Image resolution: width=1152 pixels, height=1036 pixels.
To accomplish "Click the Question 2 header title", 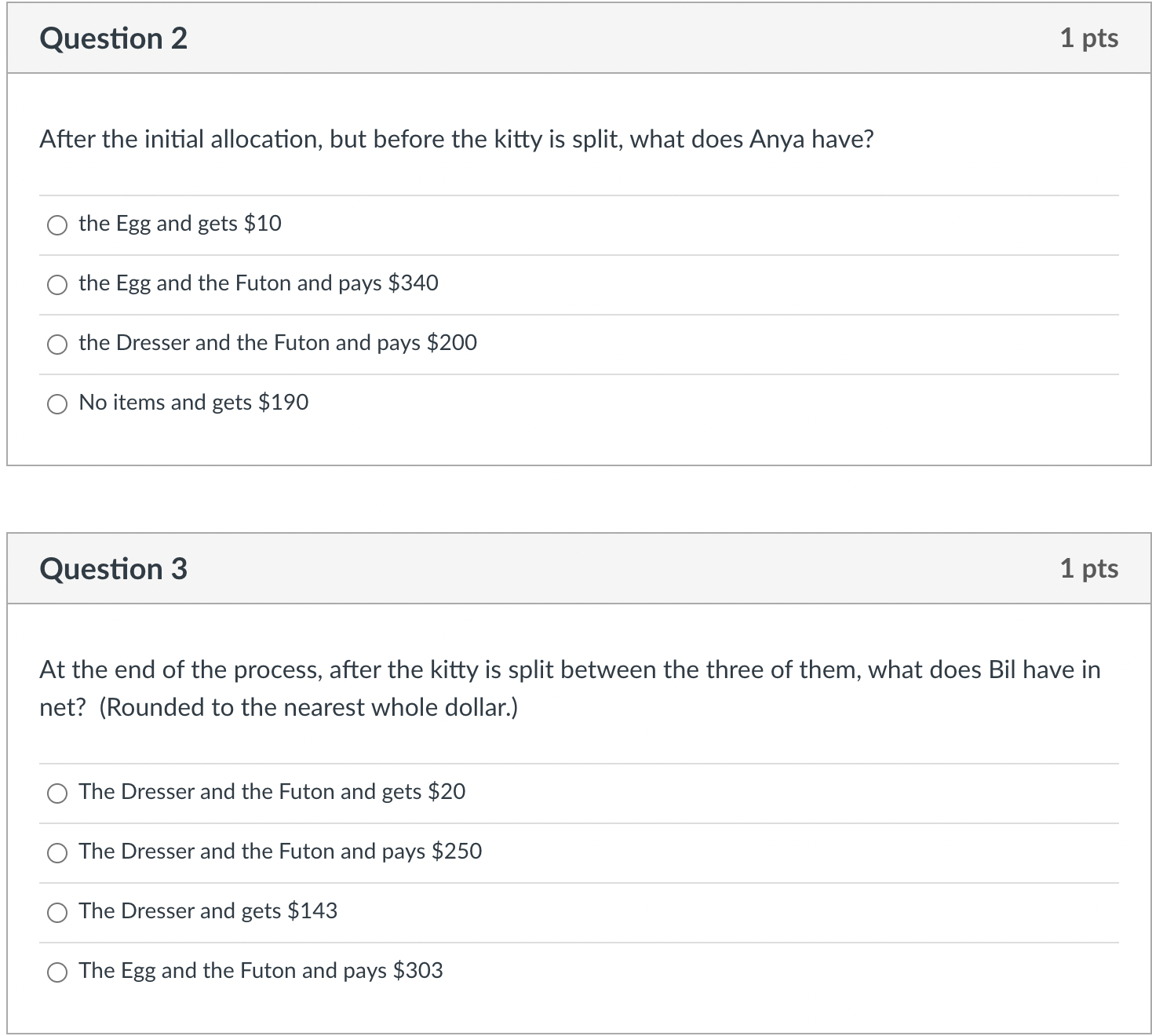I will click(114, 38).
